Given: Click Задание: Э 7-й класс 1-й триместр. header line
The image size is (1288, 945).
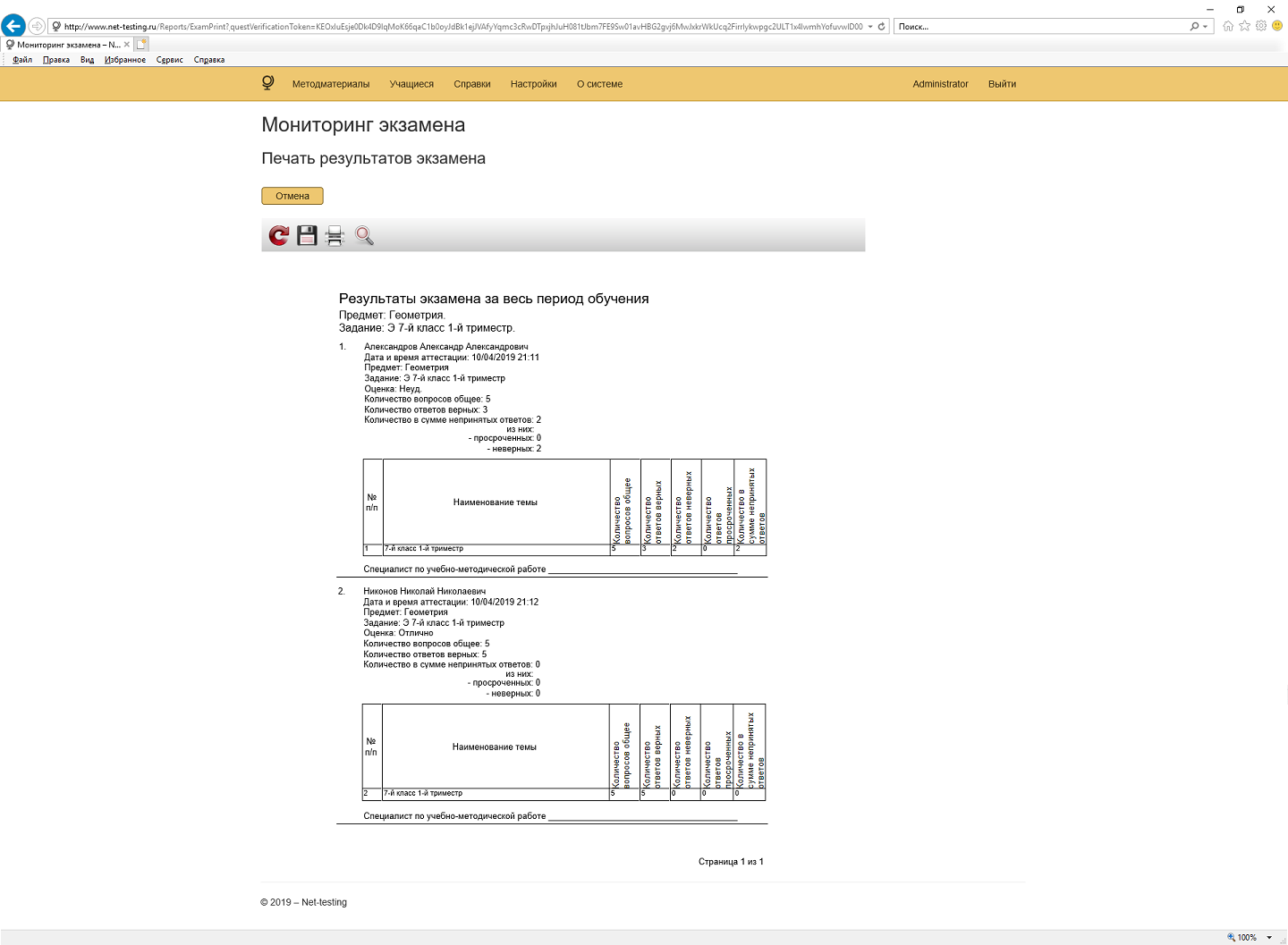Looking at the screenshot, I should pos(427,328).
